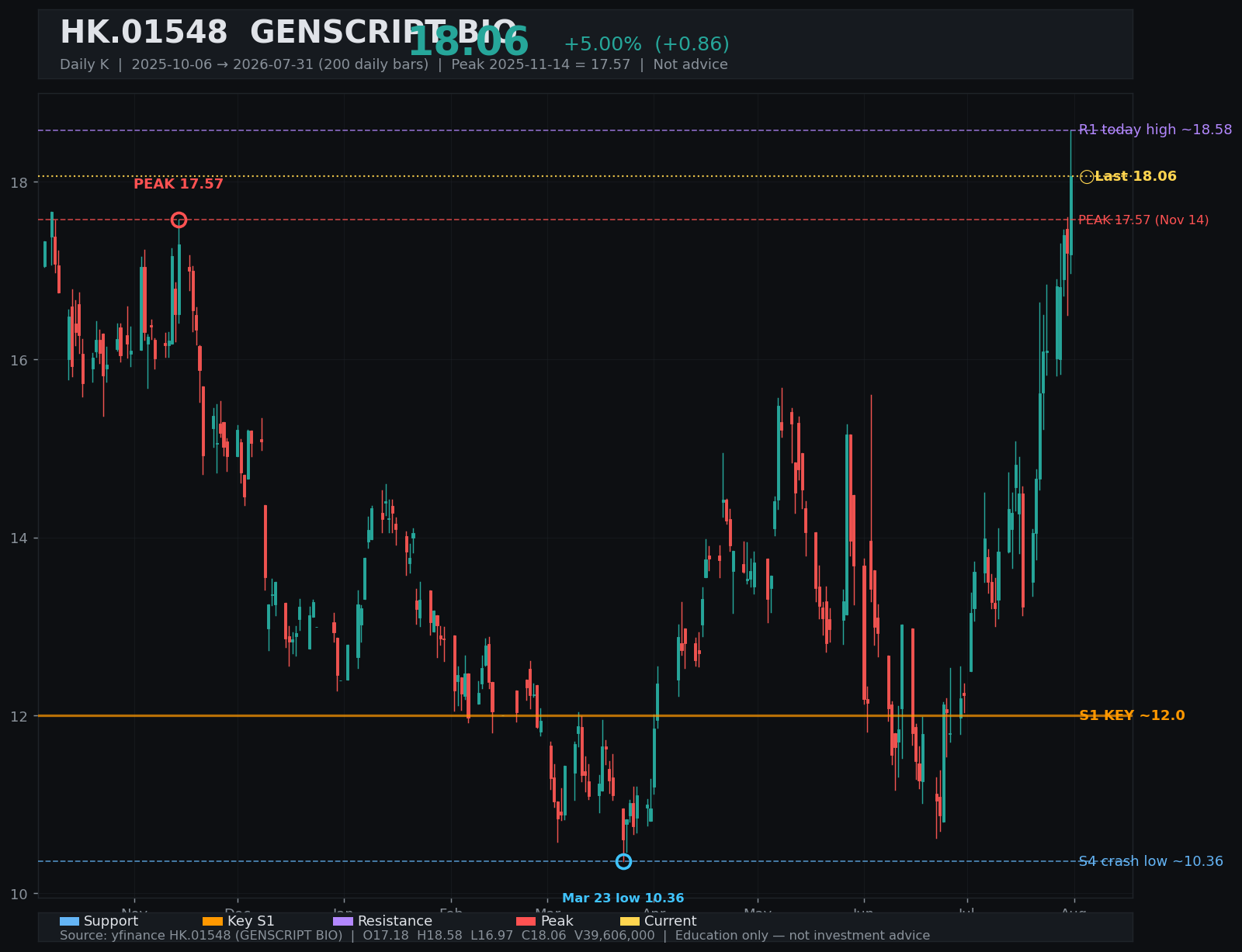The height and width of the screenshot is (952, 1242).
Task: Click the y-axis label 18
Action: click(x=19, y=182)
